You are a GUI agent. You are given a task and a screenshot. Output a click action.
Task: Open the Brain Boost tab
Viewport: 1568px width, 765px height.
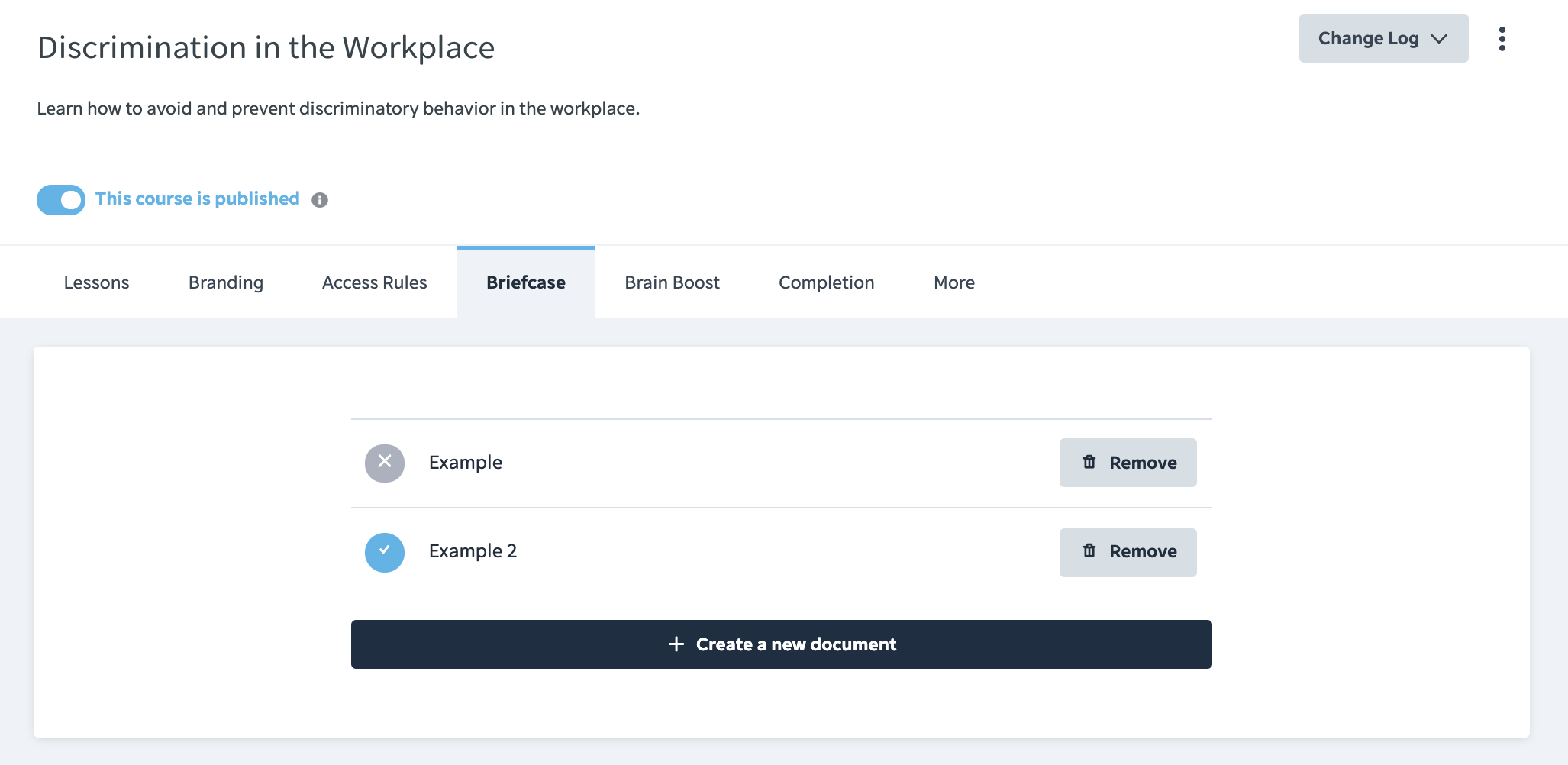[x=673, y=282]
